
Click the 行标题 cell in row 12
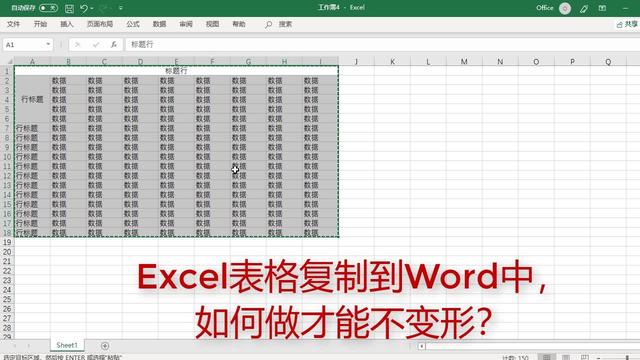[x=32, y=176]
